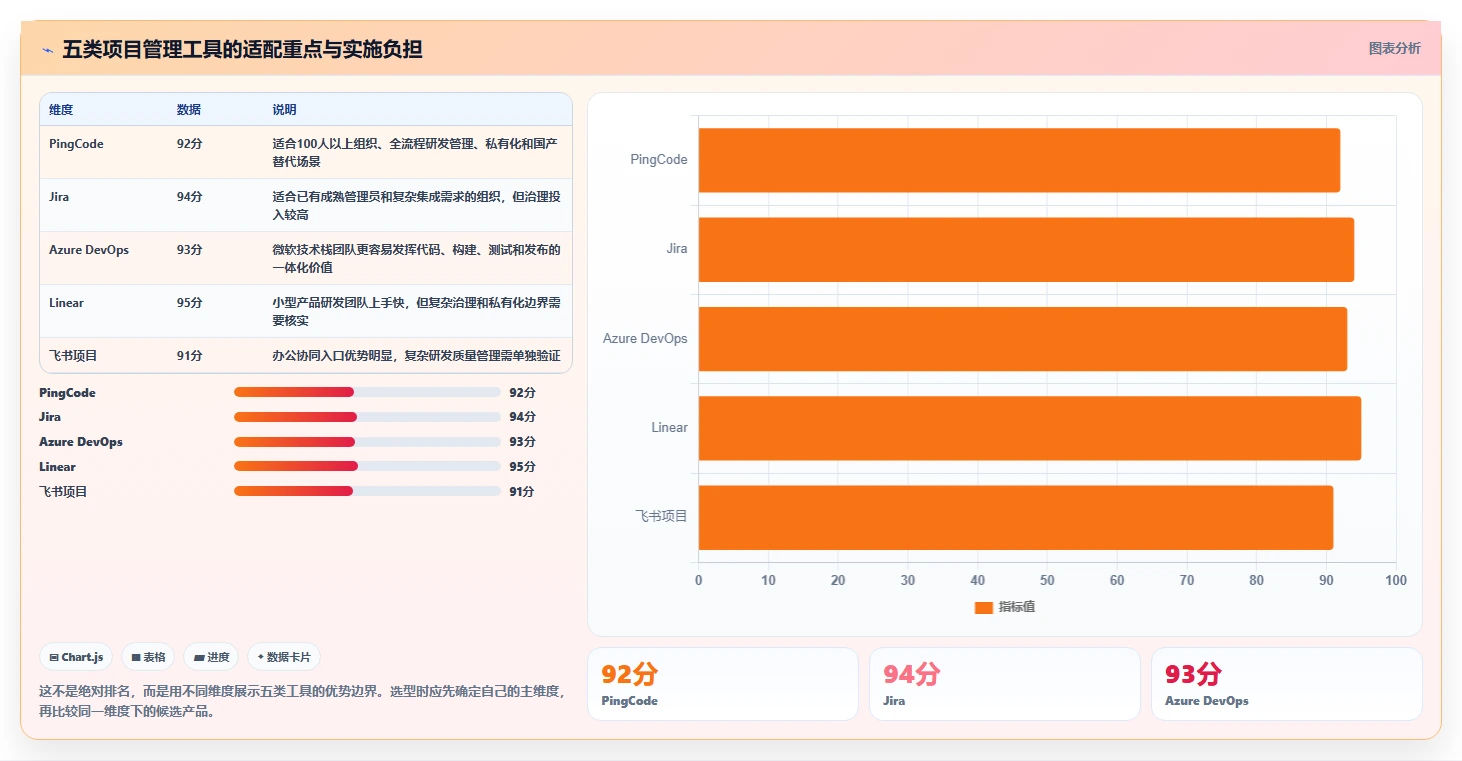Click the Linear y-axis label in chart
This screenshot has height=761, width=1462.
pyautogui.click(x=669, y=428)
